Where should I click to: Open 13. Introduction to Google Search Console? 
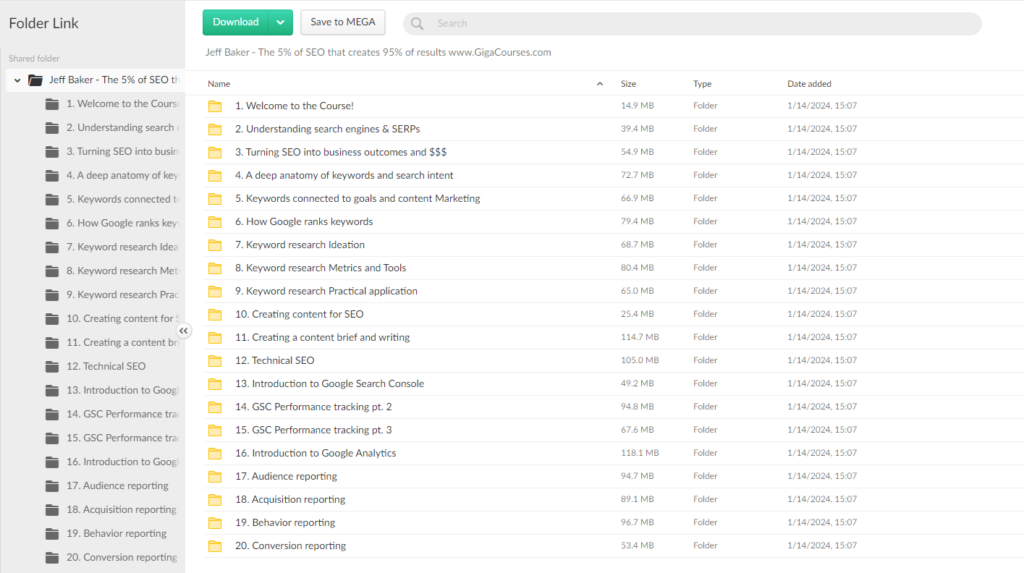tap(329, 384)
